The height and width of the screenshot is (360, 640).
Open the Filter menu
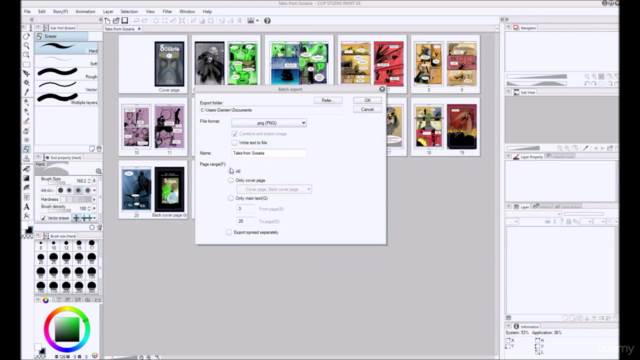(x=167, y=11)
